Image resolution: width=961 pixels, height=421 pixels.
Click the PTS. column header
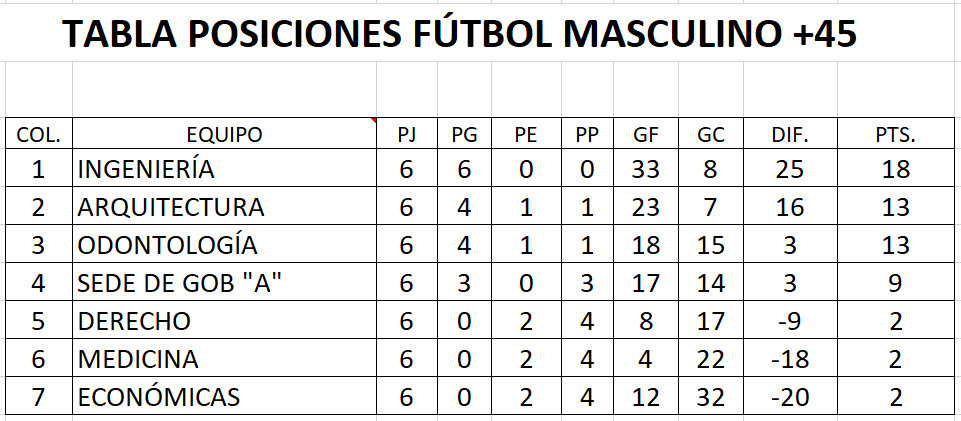[895, 134]
